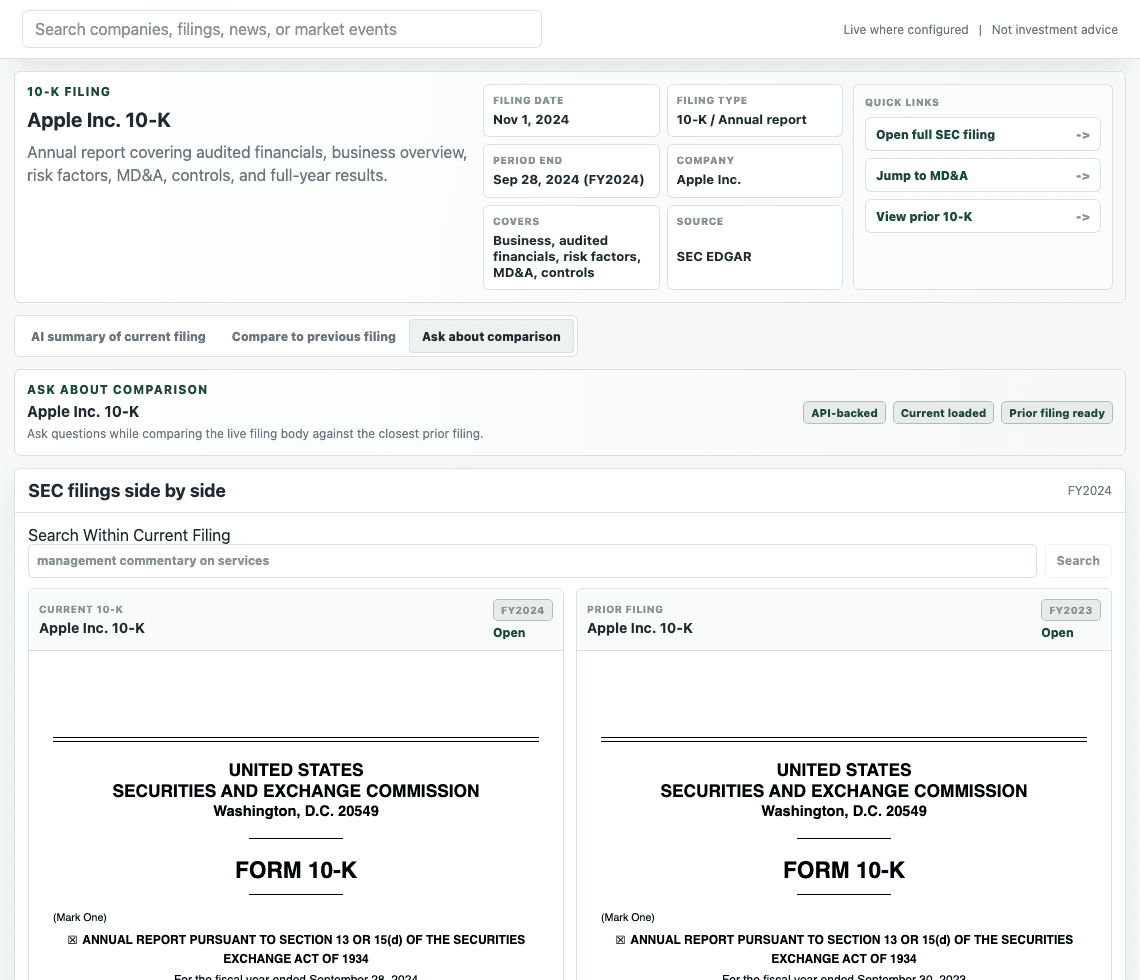Click the FY2023 badge in Prior Filing panel
The height and width of the screenshot is (980, 1140).
click(1070, 610)
